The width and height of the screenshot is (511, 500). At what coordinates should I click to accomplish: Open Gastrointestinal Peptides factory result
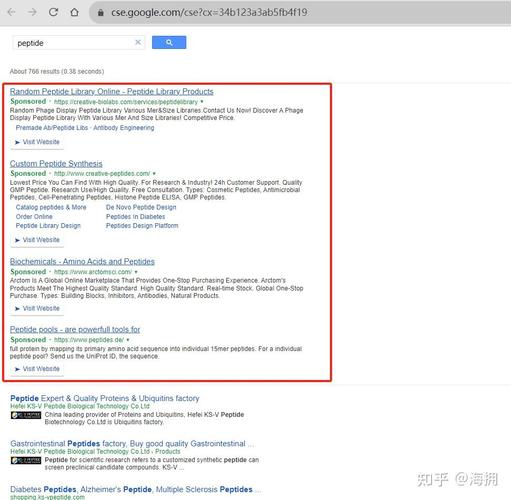(x=132, y=444)
